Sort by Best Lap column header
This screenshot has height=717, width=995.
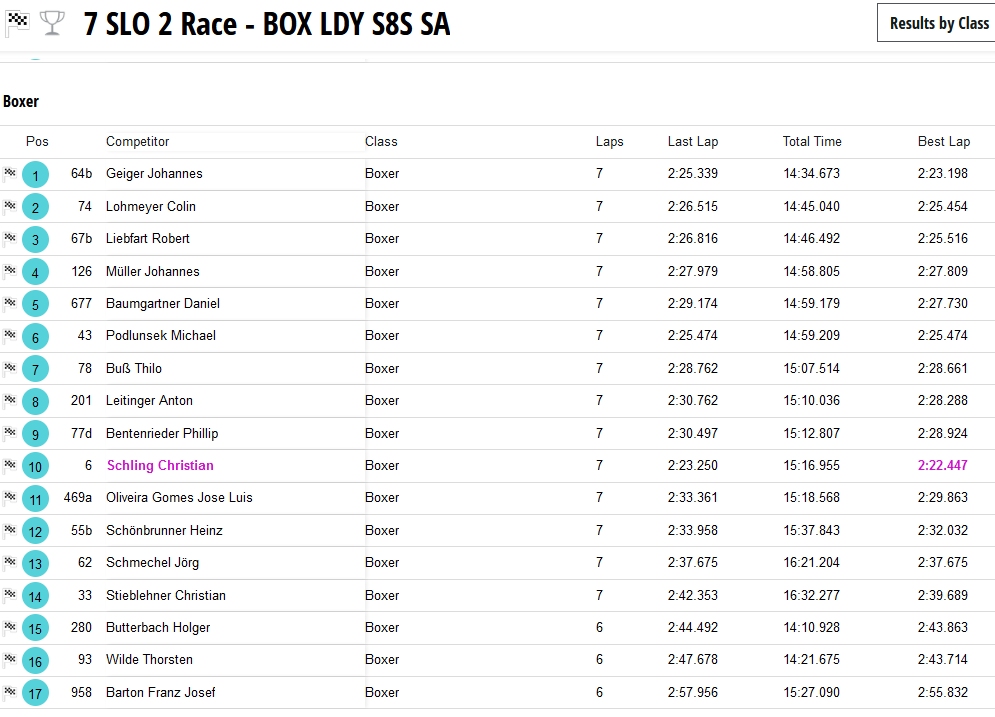[x=943, y=141]
